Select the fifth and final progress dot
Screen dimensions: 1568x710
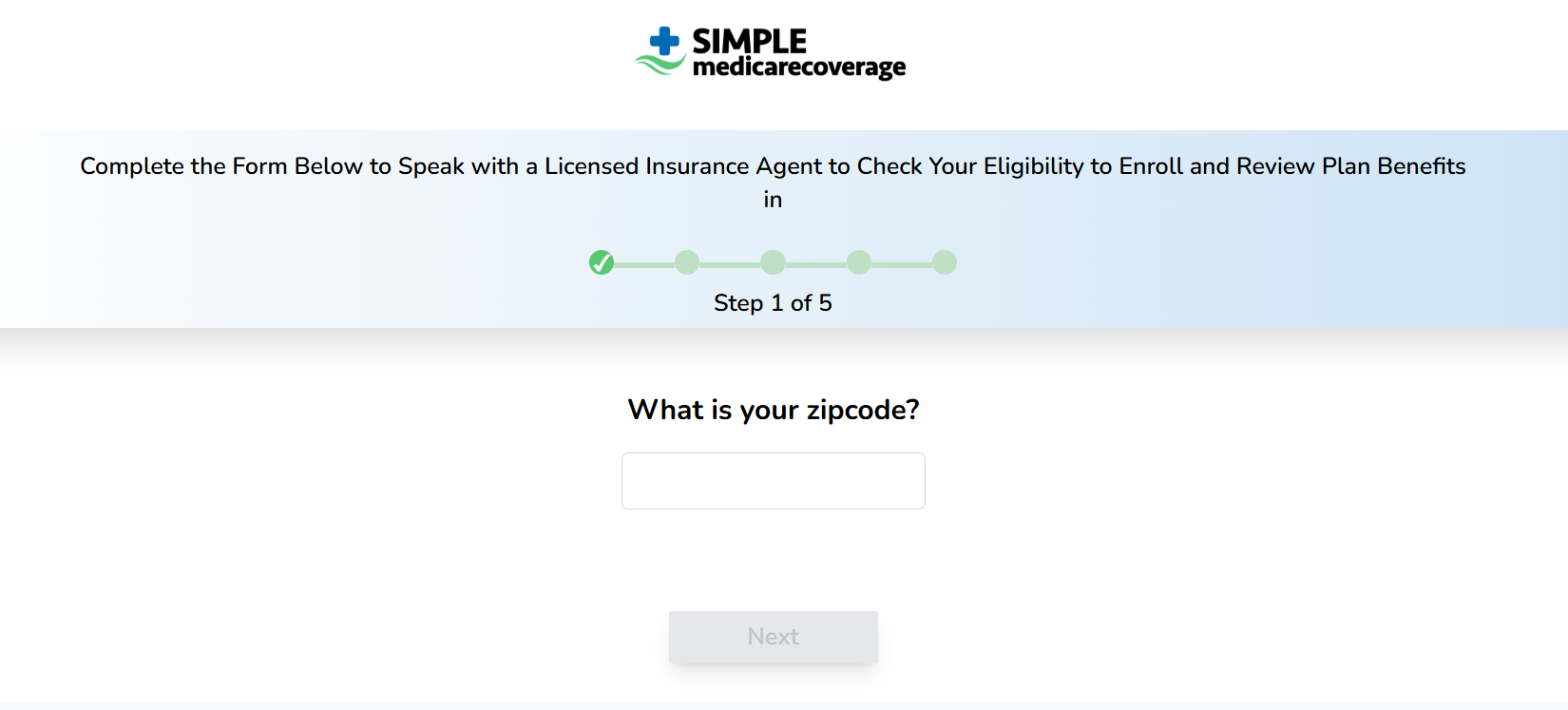point(945,262)
